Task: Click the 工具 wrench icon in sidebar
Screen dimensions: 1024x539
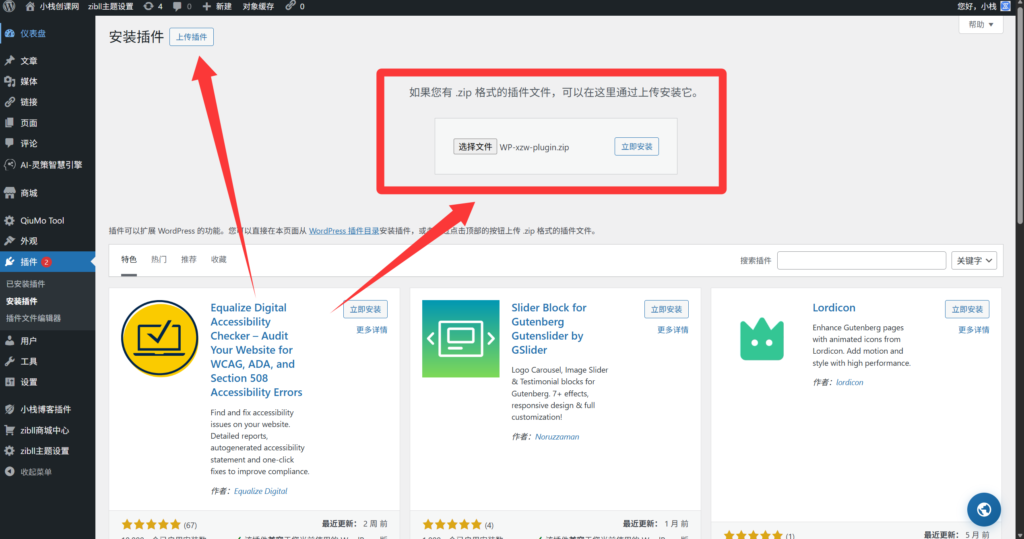Action: (10, 361)
